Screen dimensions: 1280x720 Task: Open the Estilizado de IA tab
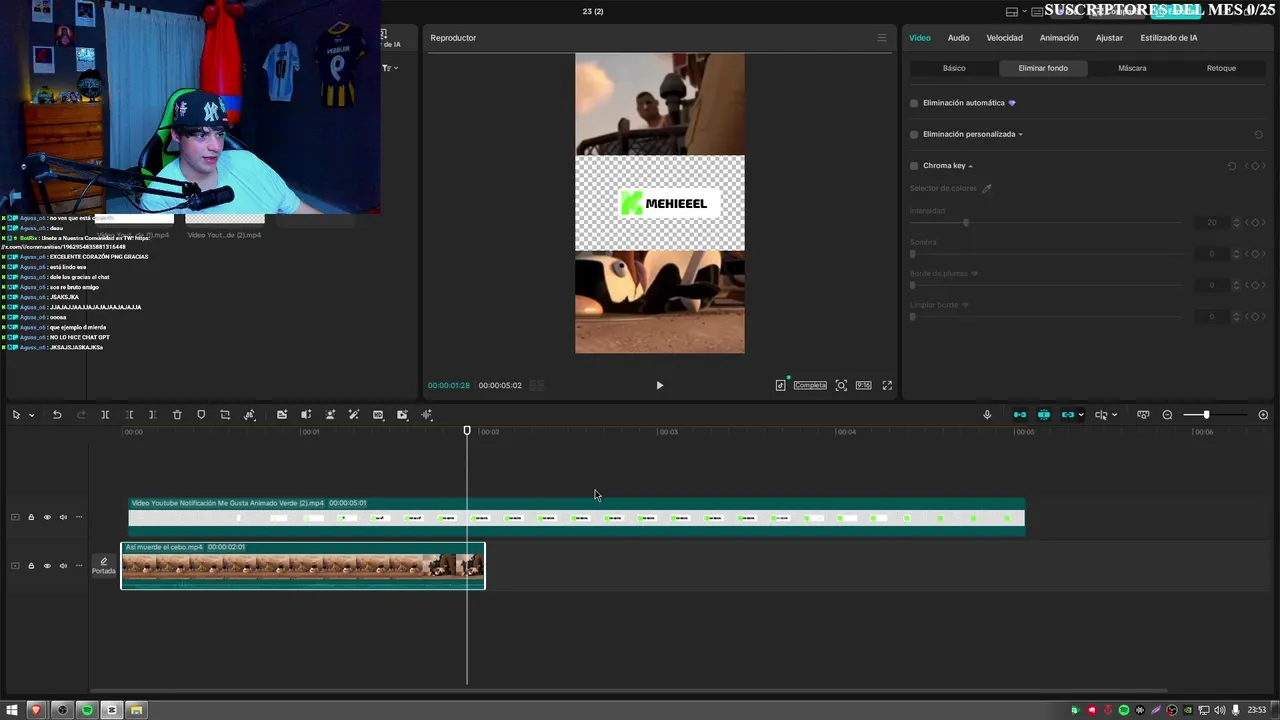1169,38
